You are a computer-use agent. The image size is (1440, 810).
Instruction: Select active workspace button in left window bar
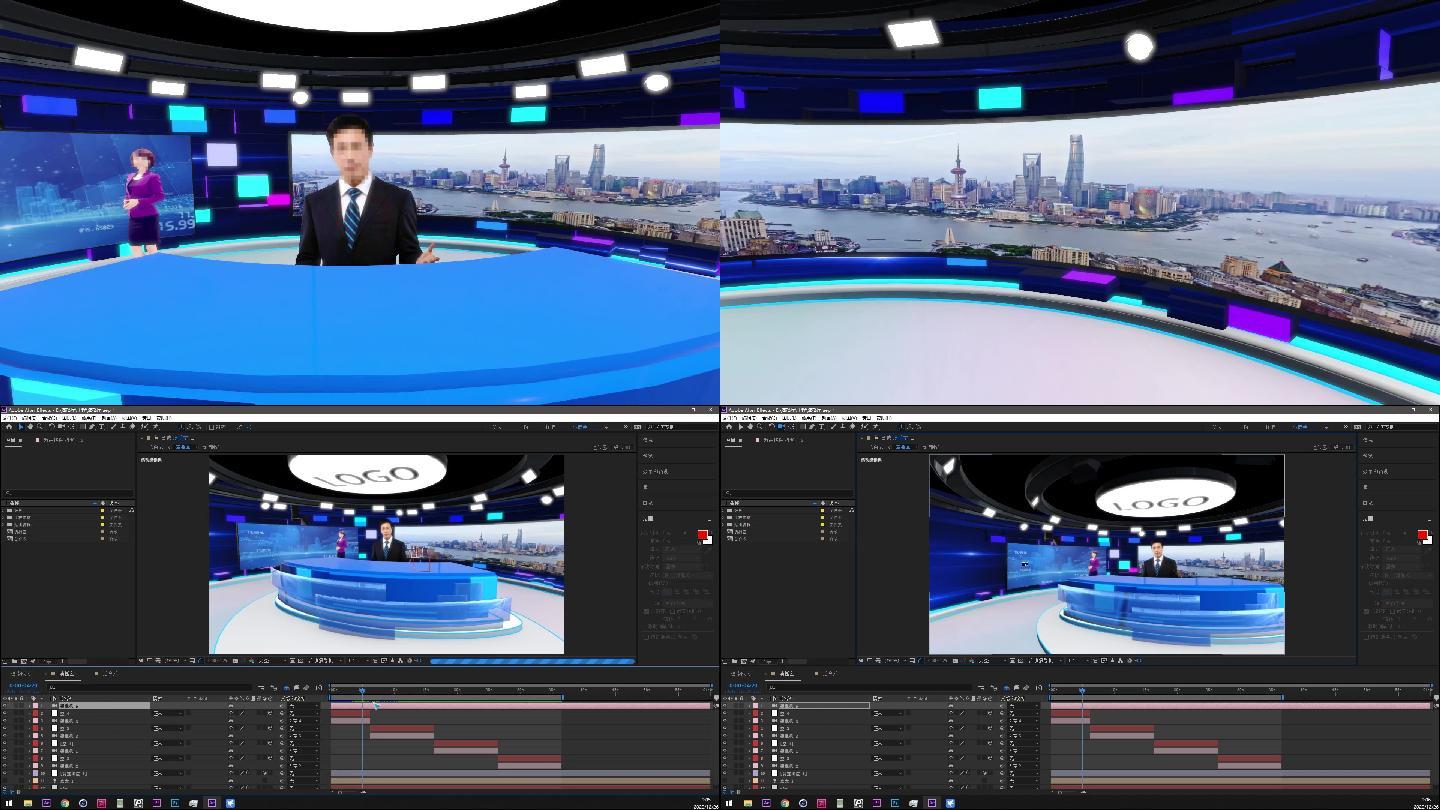coord(580,427)
